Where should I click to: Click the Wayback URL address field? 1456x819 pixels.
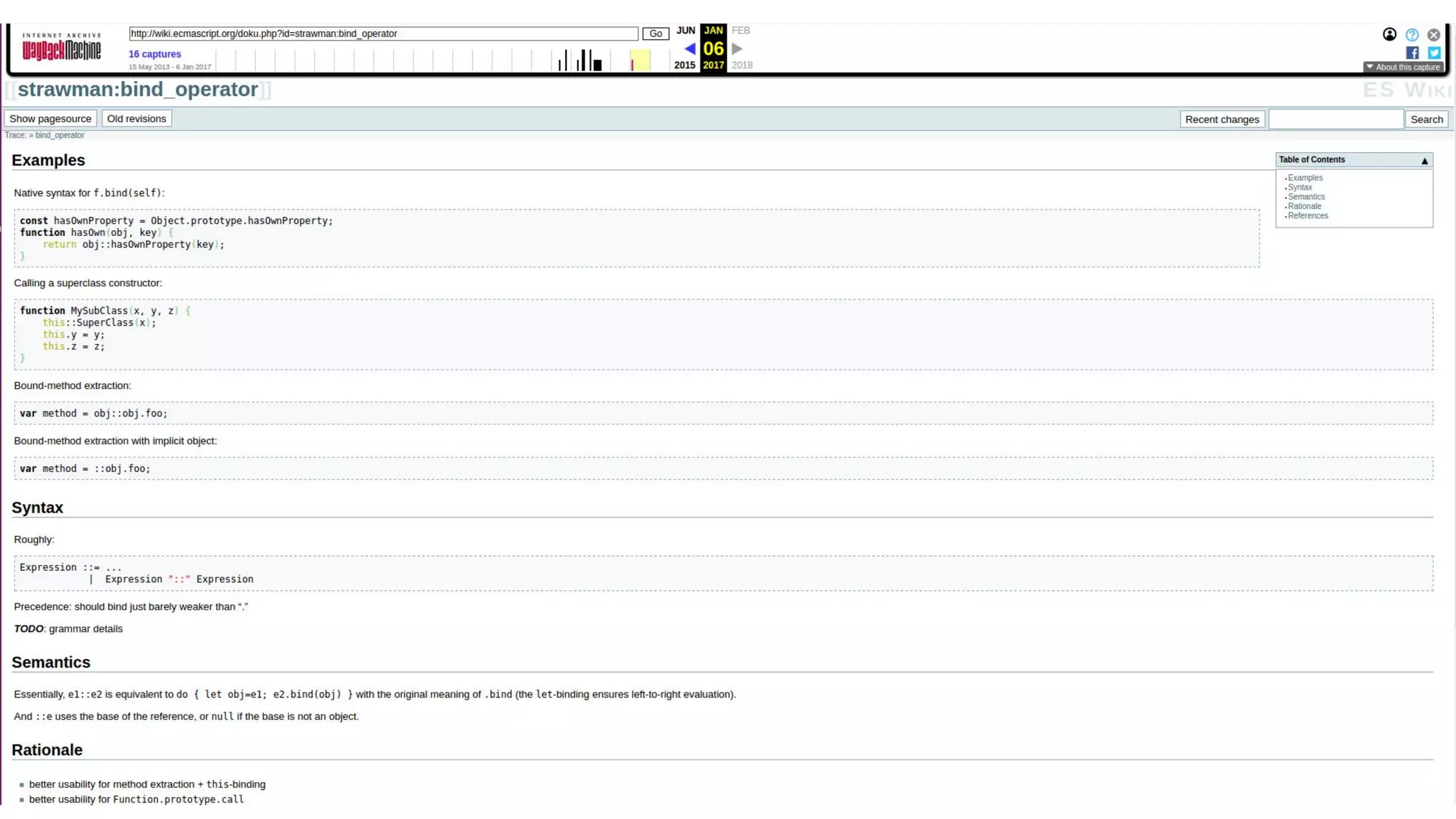pyautogui.click(x=383, y=33)
